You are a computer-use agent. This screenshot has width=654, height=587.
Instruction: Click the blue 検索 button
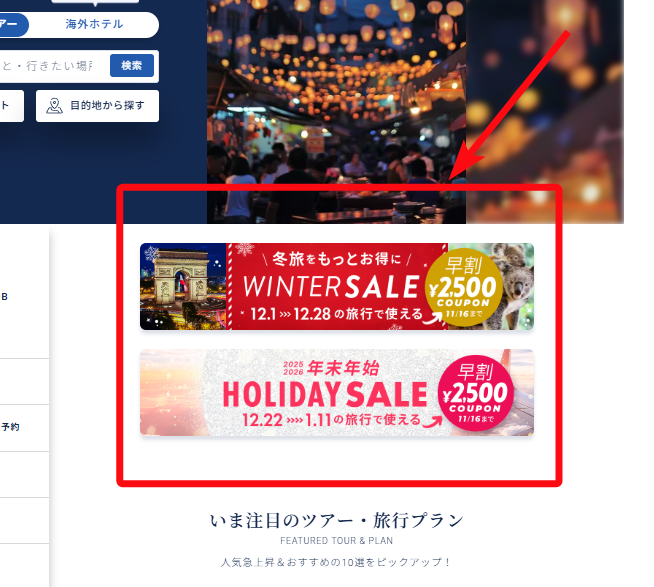132,66
